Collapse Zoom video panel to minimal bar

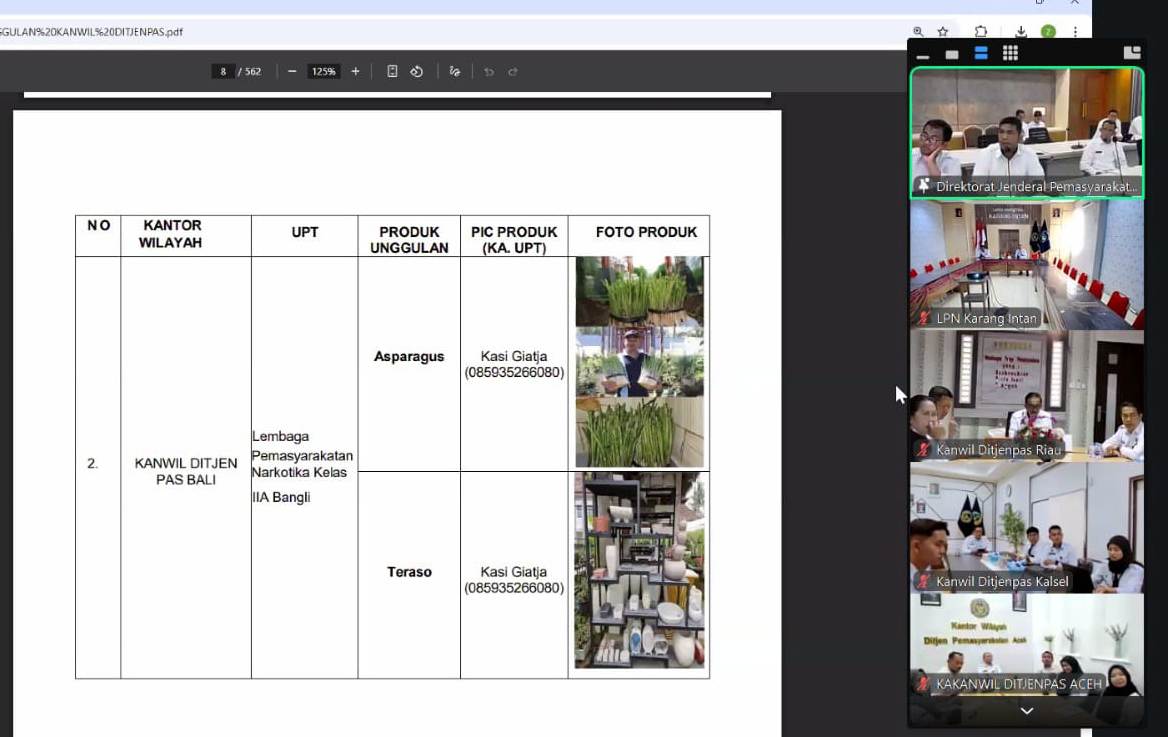click(x=923, y=55)
